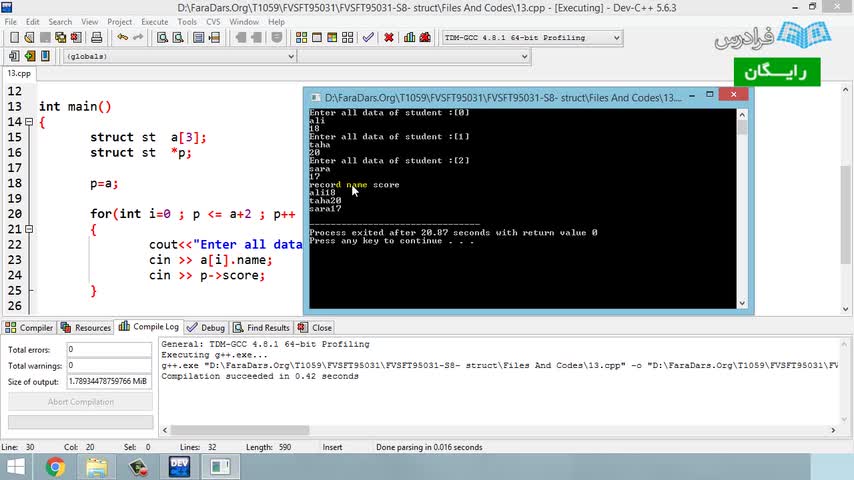Click the Windows Start button
This screenshot has height=480, width=854.
pos(15,467)
